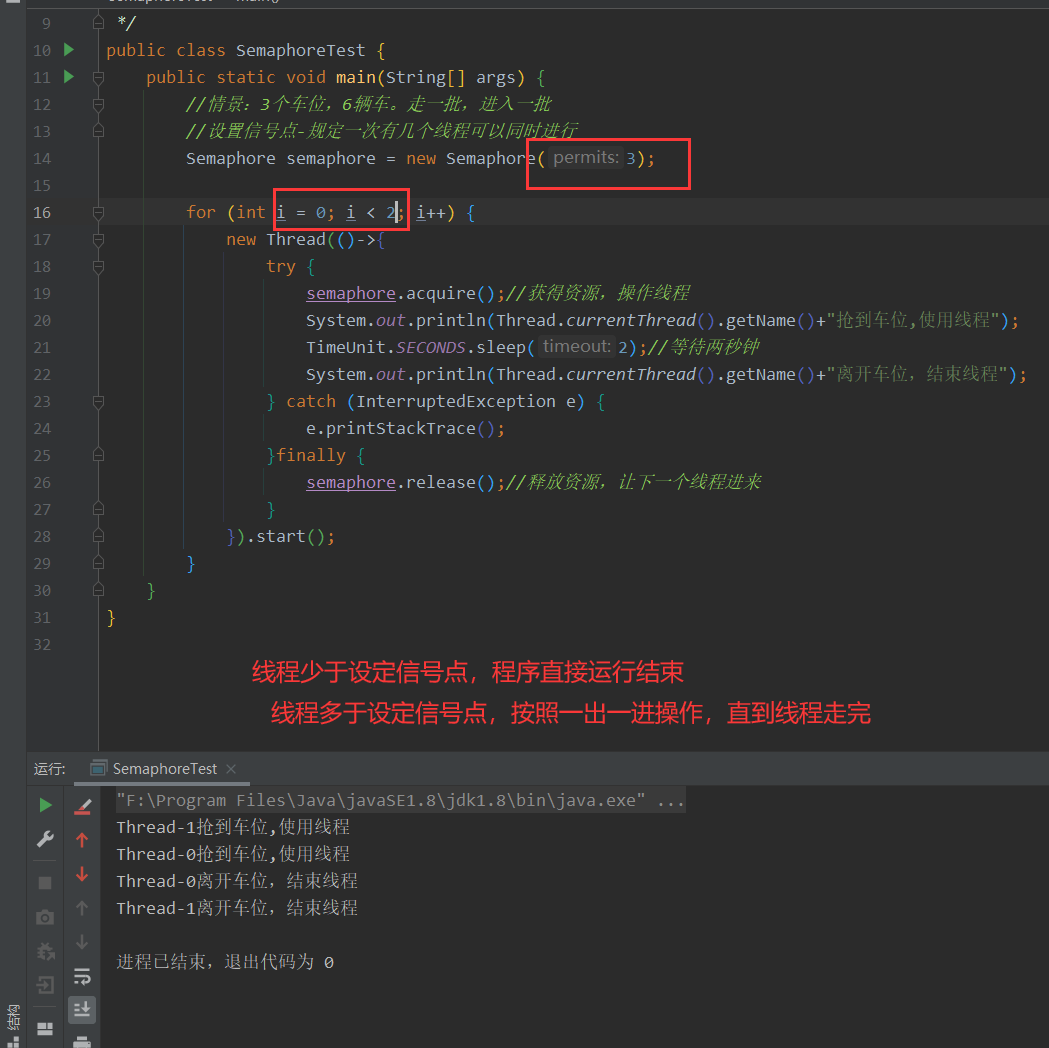
Task: Click line number 14 in gutter
Action: (41, 159)
